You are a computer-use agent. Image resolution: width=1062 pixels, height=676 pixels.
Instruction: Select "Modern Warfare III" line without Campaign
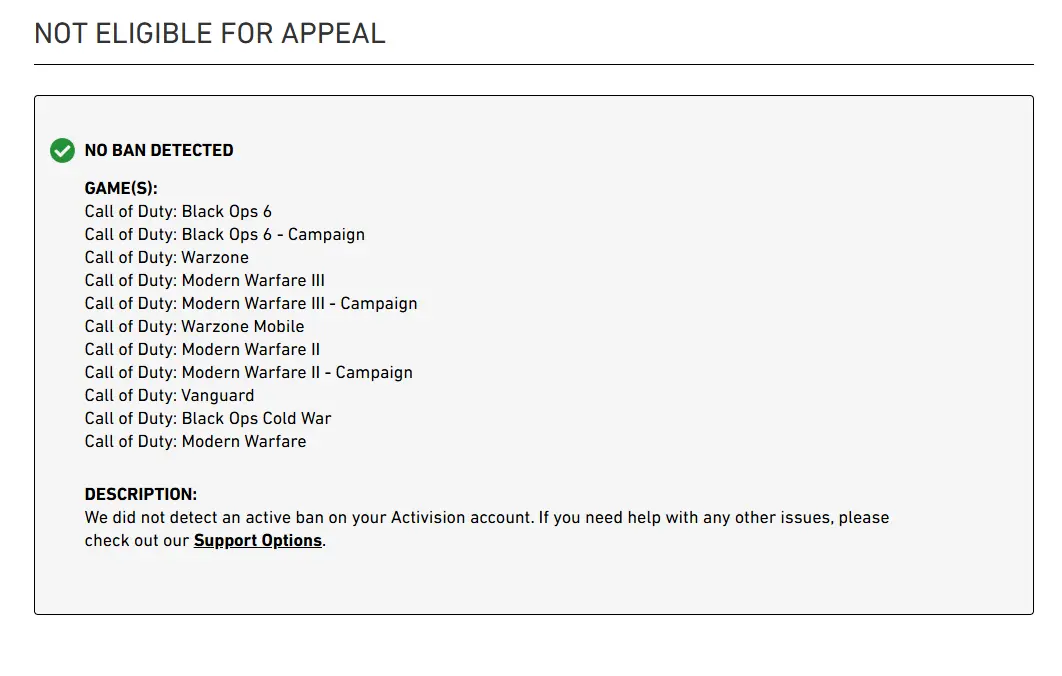point(205,280)
